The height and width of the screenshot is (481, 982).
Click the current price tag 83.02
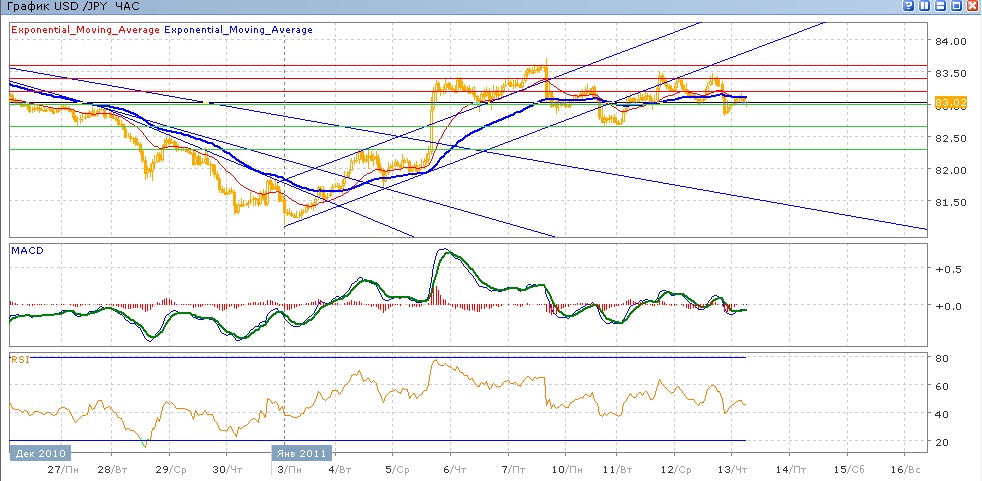click(949, 102)
